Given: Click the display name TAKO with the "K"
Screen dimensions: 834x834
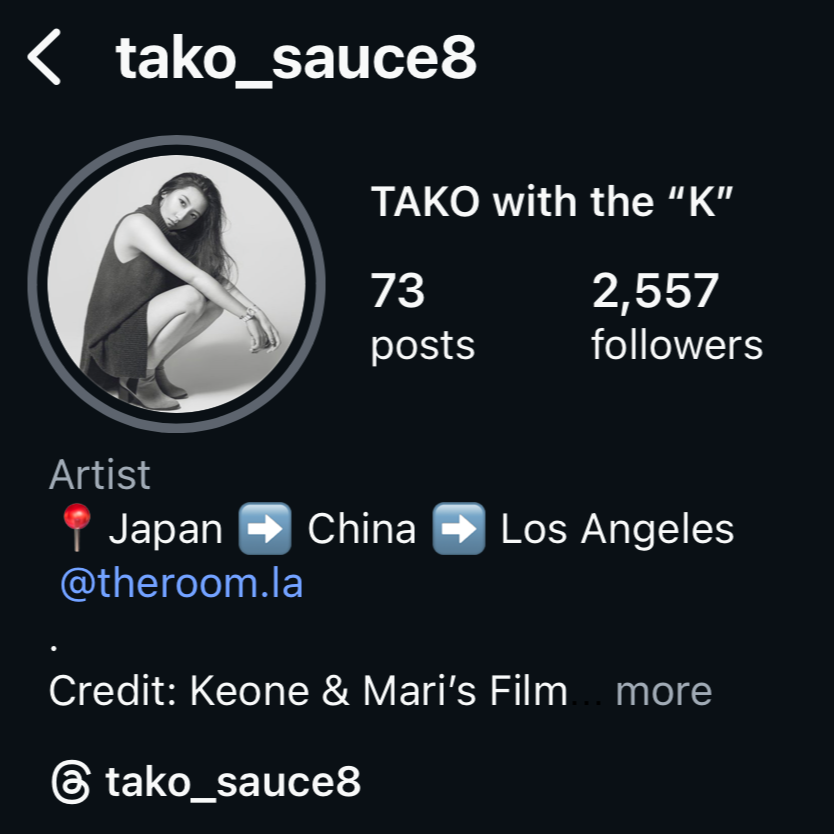Looking at the screenshot, I should click(x=552, y=202).
